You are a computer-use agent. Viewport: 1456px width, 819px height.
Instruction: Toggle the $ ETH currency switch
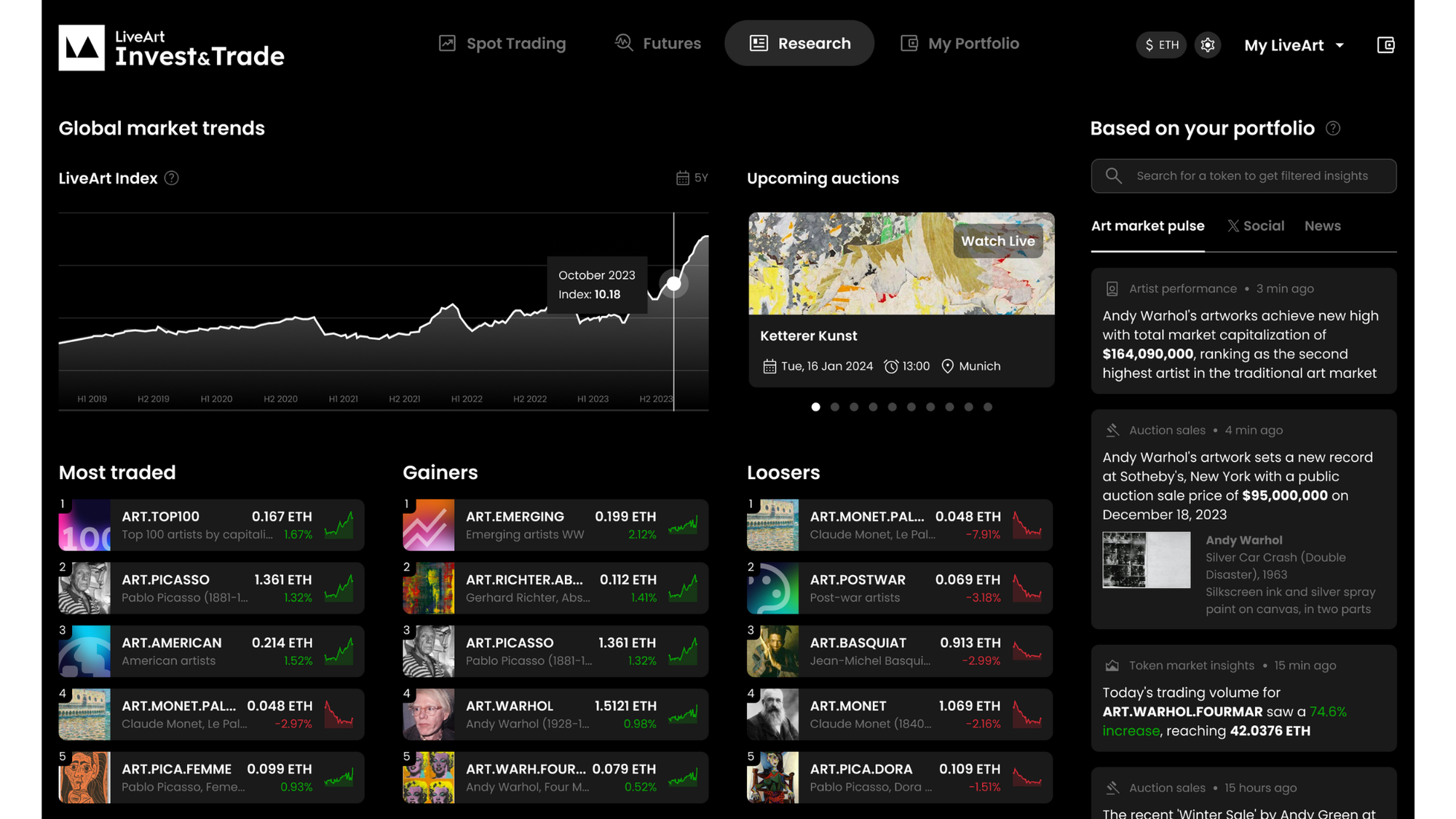coord(1161,45)
